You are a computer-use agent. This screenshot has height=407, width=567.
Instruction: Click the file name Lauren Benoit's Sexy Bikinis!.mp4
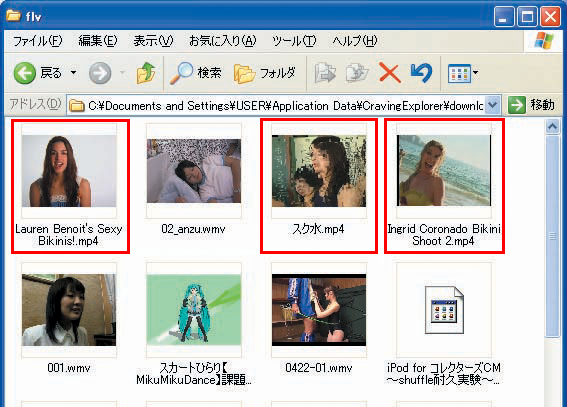[x=69, y=235]
